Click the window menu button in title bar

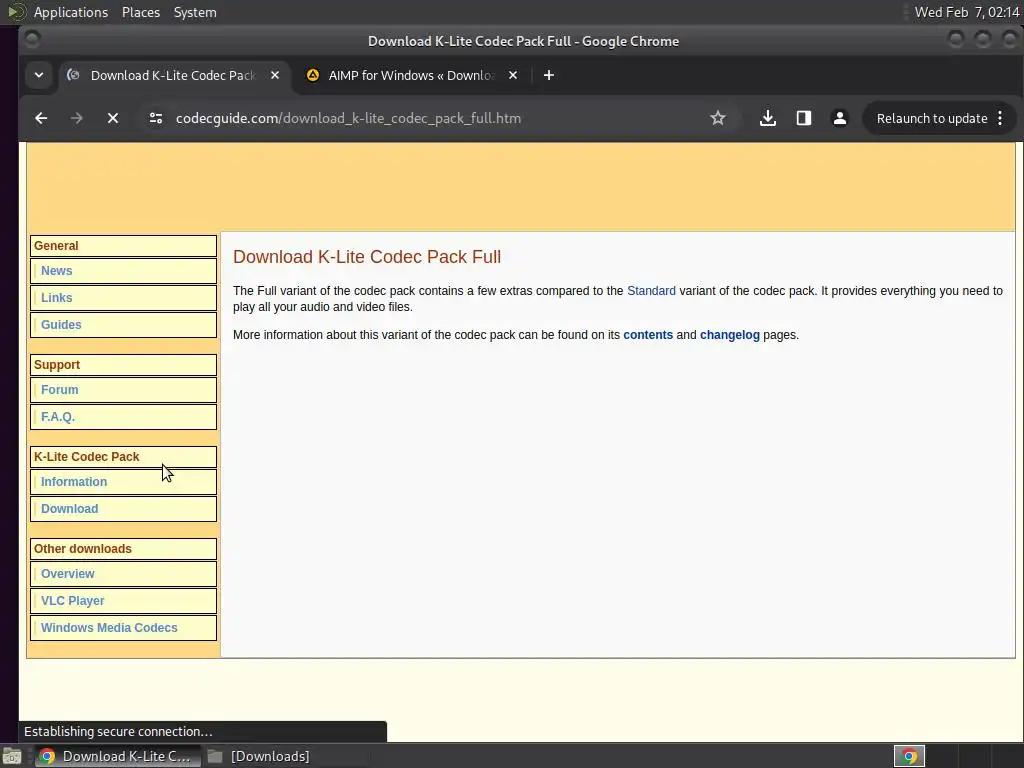click(x=31, y=40)
